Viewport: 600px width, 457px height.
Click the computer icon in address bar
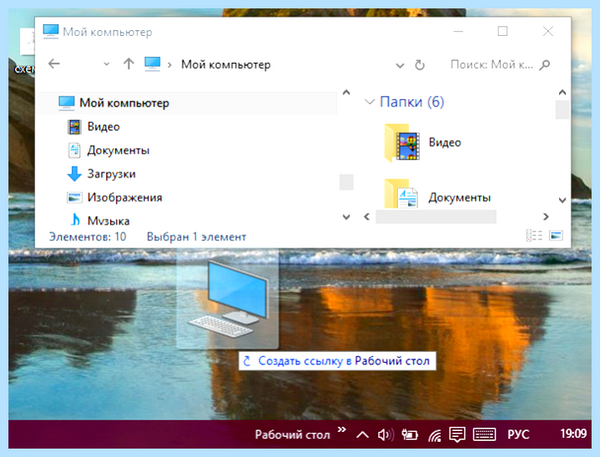coord(152,64)
